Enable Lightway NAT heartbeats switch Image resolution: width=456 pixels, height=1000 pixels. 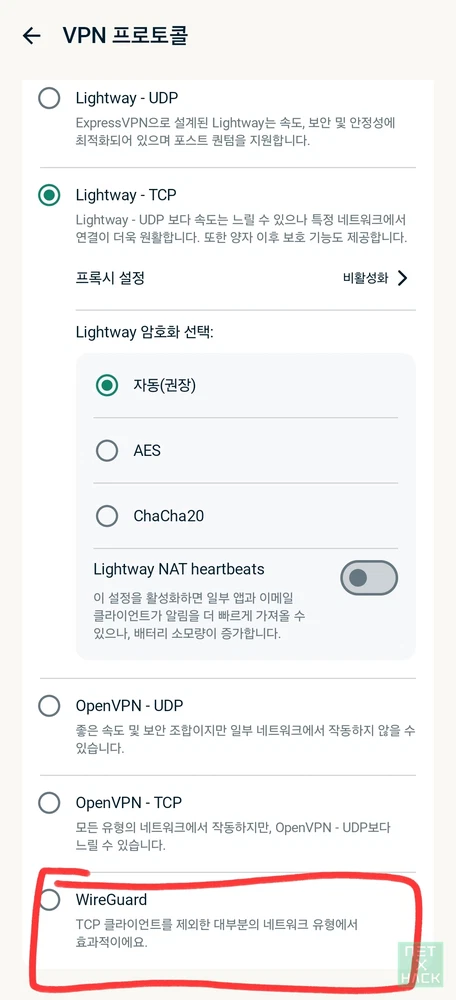(369, 578)
